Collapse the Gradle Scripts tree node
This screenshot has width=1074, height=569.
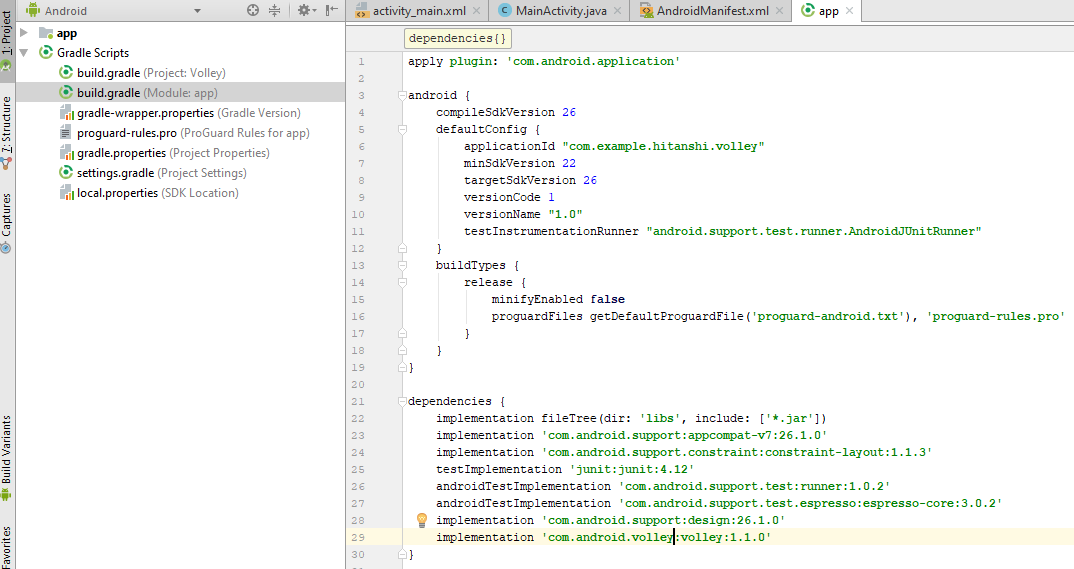click(x=23, y=53)
